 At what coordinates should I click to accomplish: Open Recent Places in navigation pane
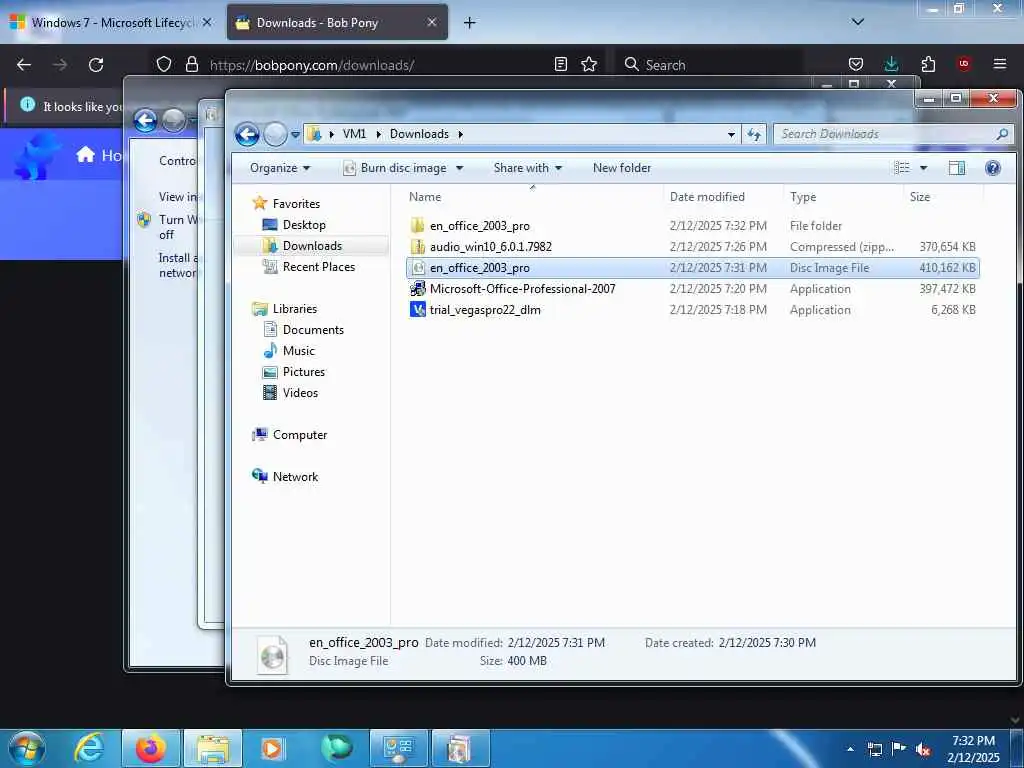click(319, 266)
